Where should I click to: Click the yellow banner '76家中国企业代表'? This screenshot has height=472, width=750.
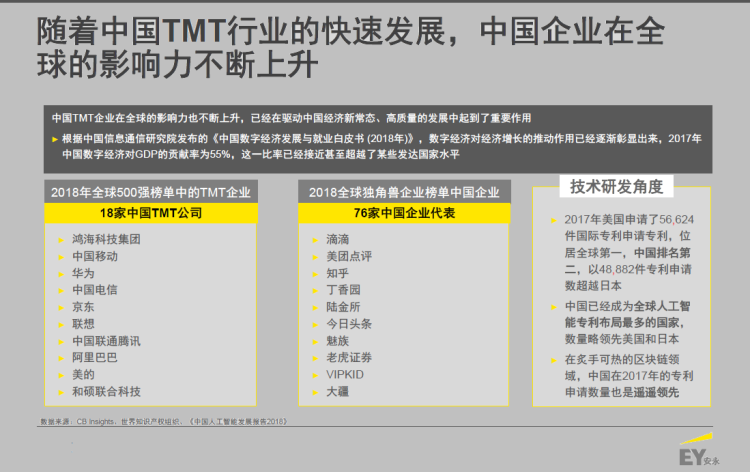(404, 213)
